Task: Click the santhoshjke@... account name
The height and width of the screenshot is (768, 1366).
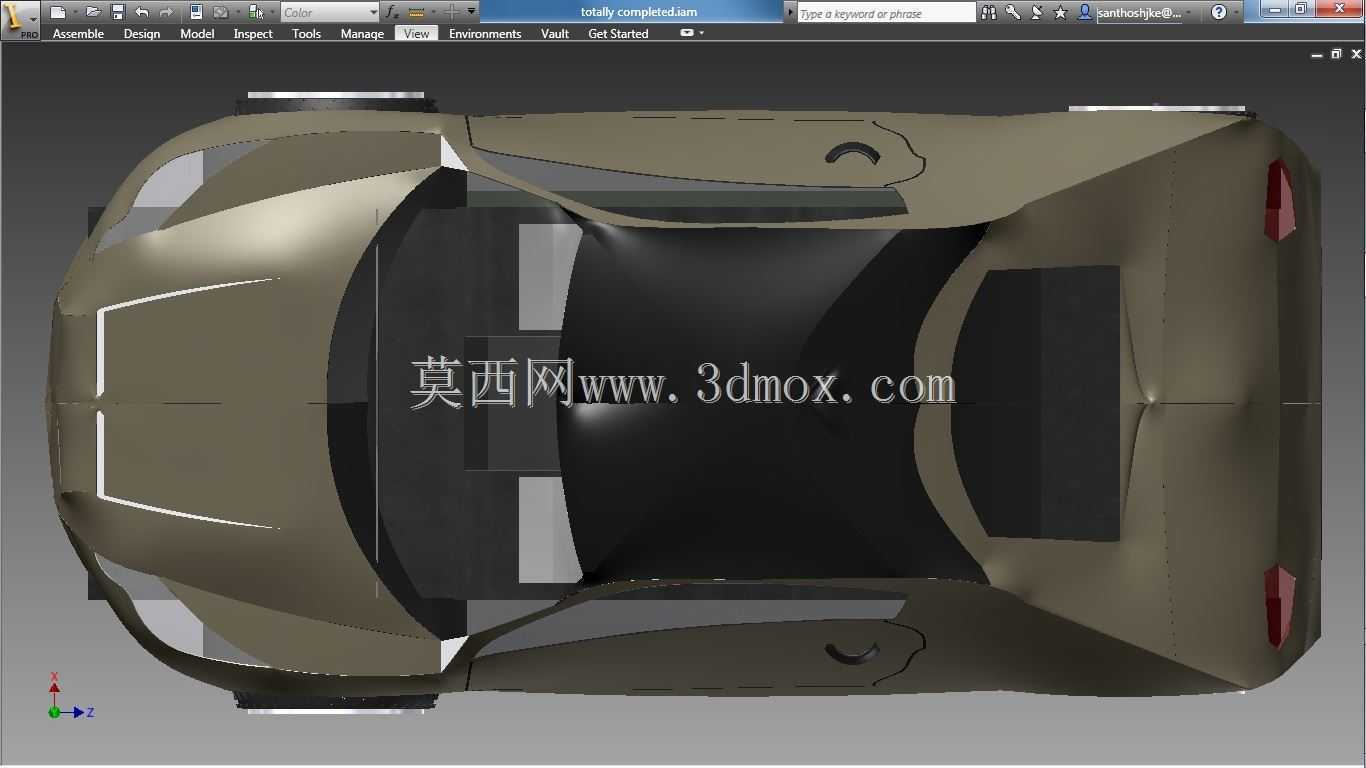Action: tap(1139, 13)
